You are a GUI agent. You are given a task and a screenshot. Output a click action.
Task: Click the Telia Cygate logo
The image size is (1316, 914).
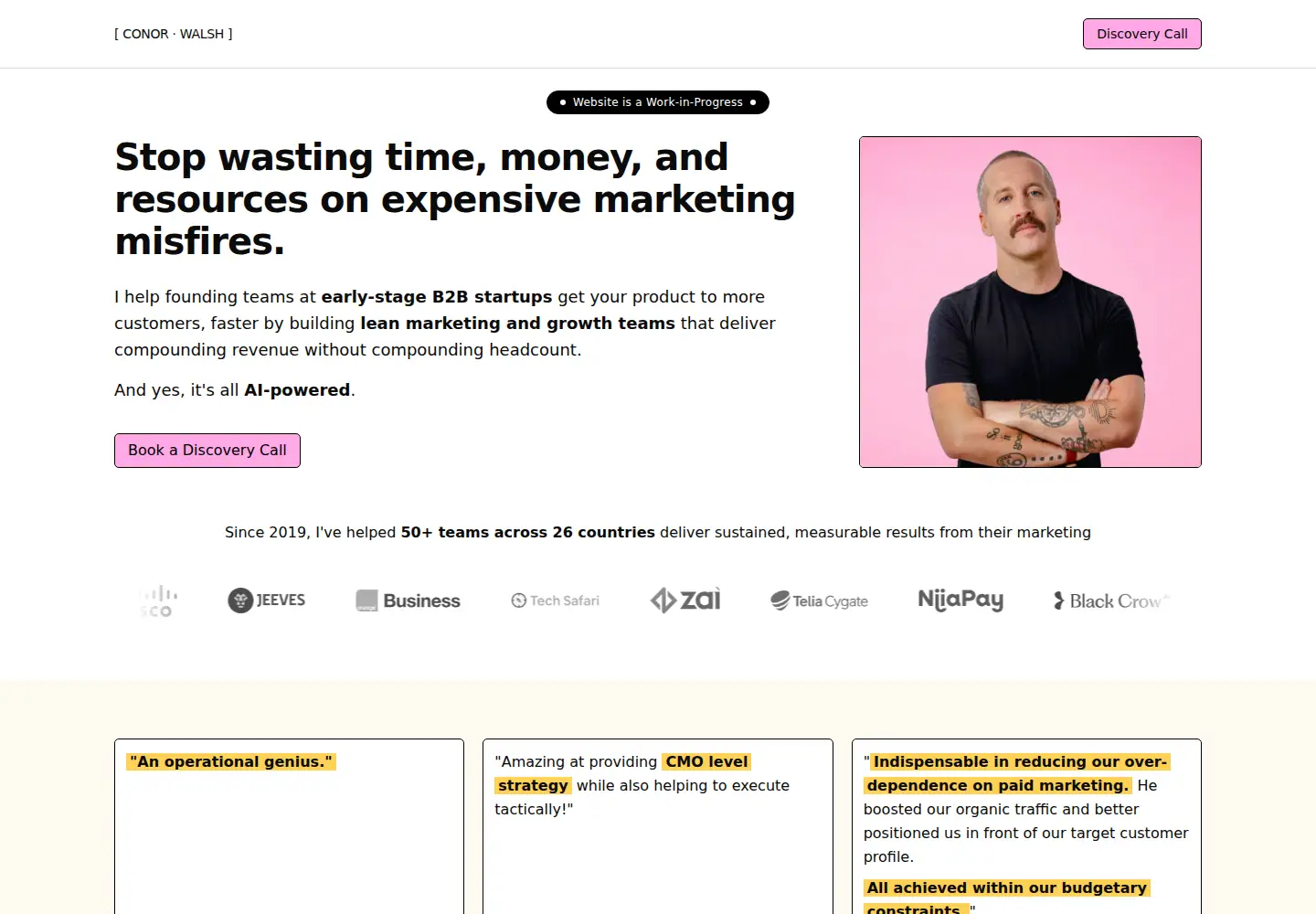(x=819, y=600)
